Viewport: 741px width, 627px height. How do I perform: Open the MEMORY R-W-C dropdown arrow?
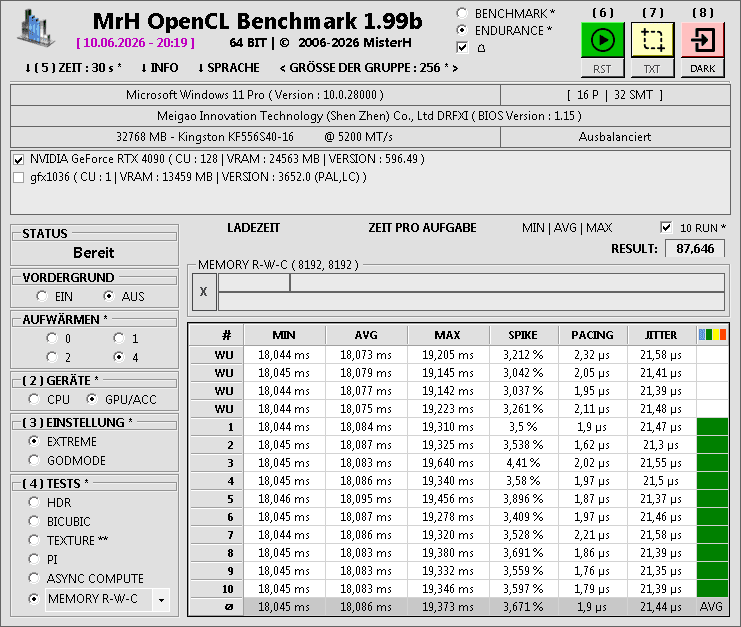[162, 600]
